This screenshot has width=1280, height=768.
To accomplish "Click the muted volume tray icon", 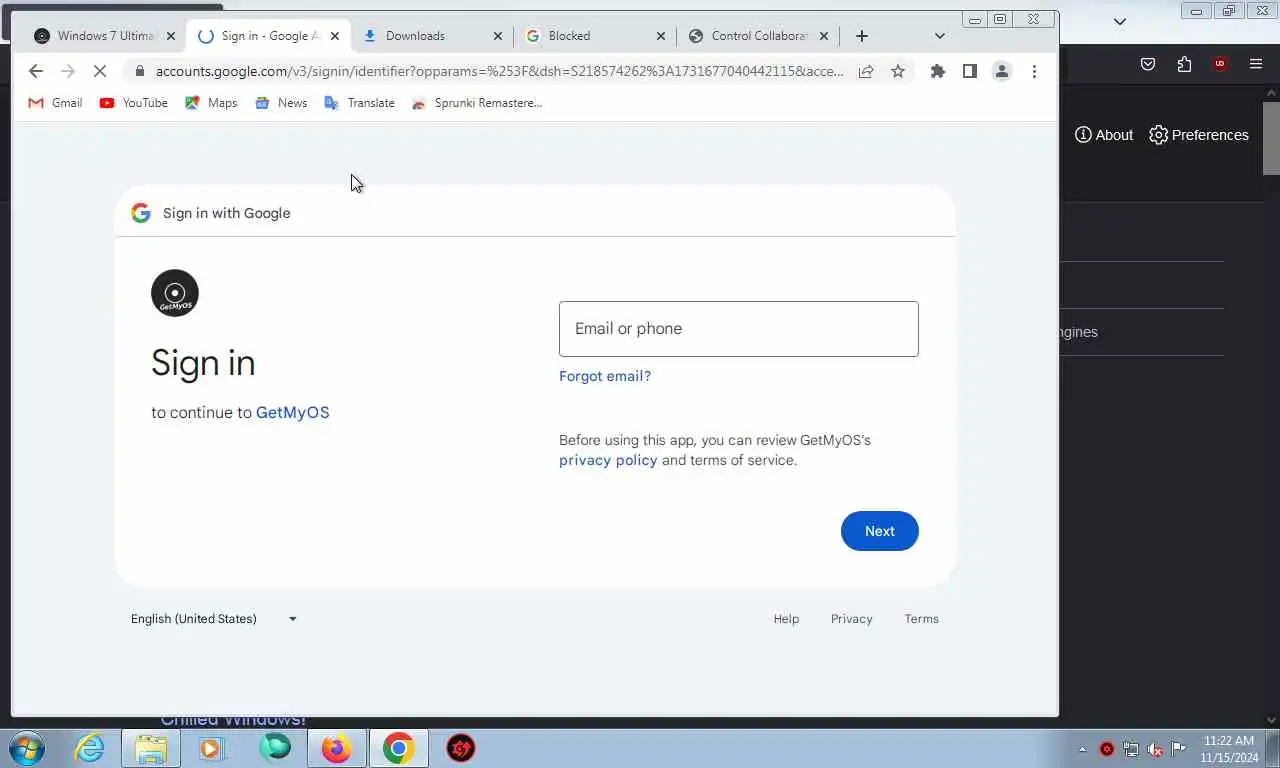I will (1155, 749).
